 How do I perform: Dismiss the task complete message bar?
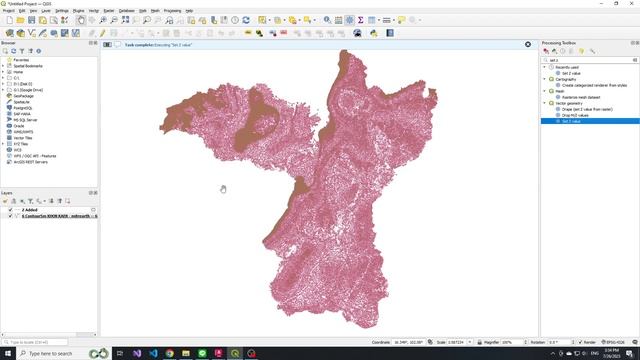(528, 44)
